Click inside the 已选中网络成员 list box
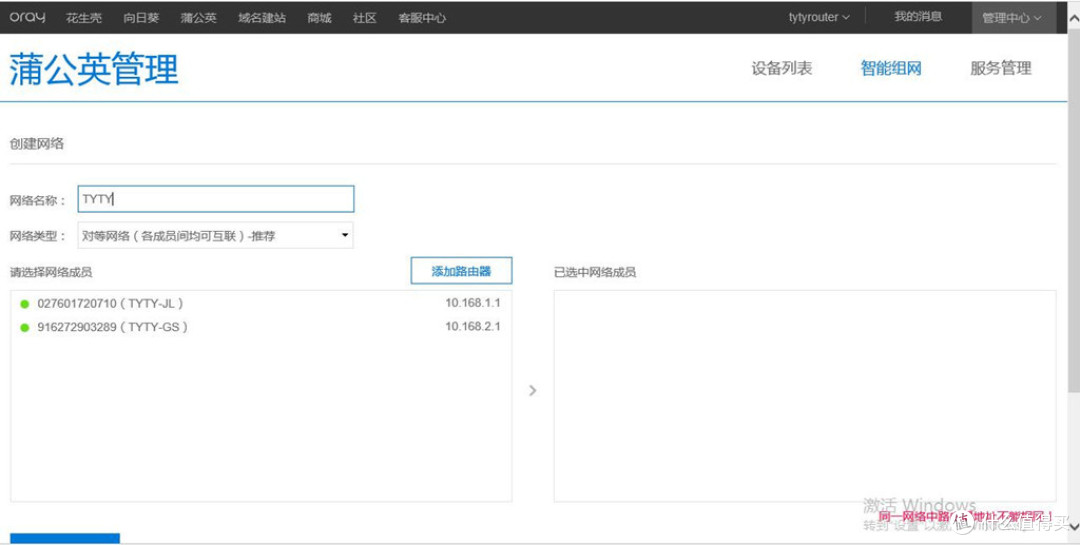 pos(804,396)
